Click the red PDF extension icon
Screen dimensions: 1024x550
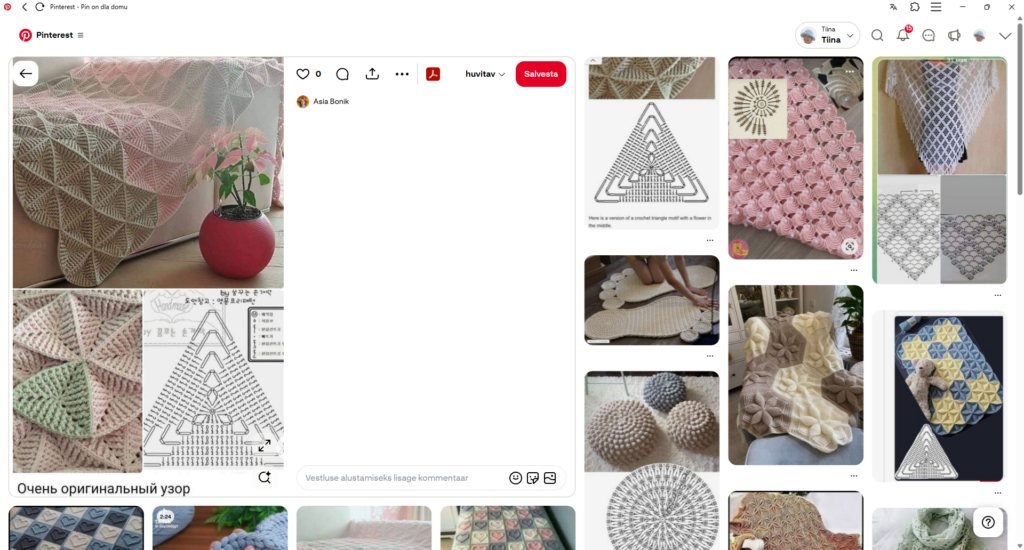[433, 74]
